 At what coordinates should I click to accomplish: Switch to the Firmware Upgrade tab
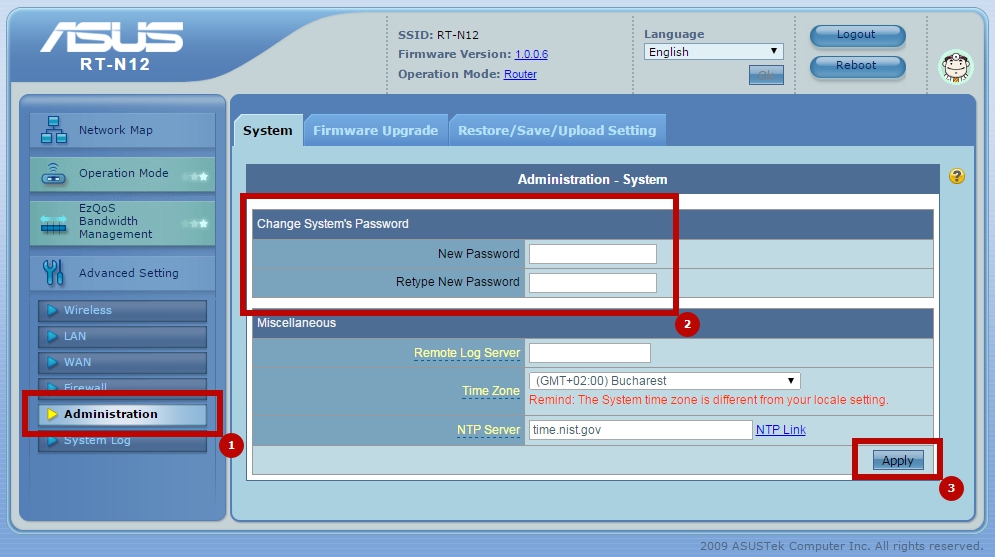point(376,130)
